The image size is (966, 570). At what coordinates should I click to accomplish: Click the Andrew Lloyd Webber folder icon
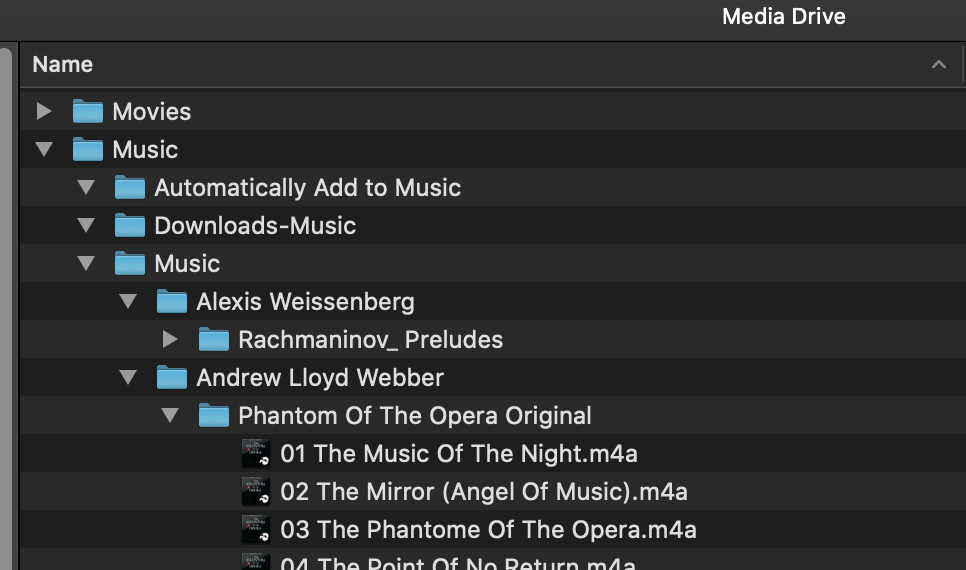coord(171,377)
